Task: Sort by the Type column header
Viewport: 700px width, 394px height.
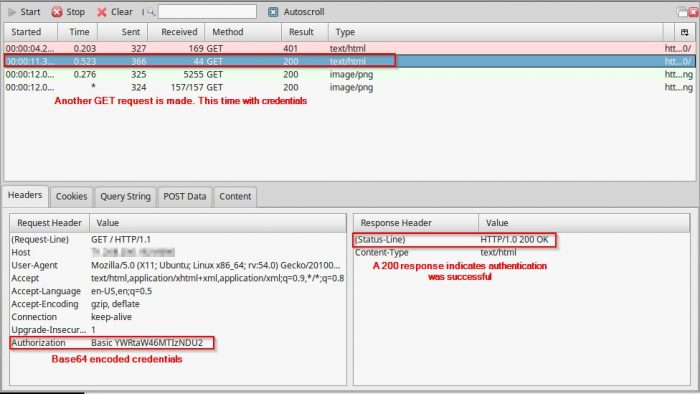Action: (x=496, y=32)
